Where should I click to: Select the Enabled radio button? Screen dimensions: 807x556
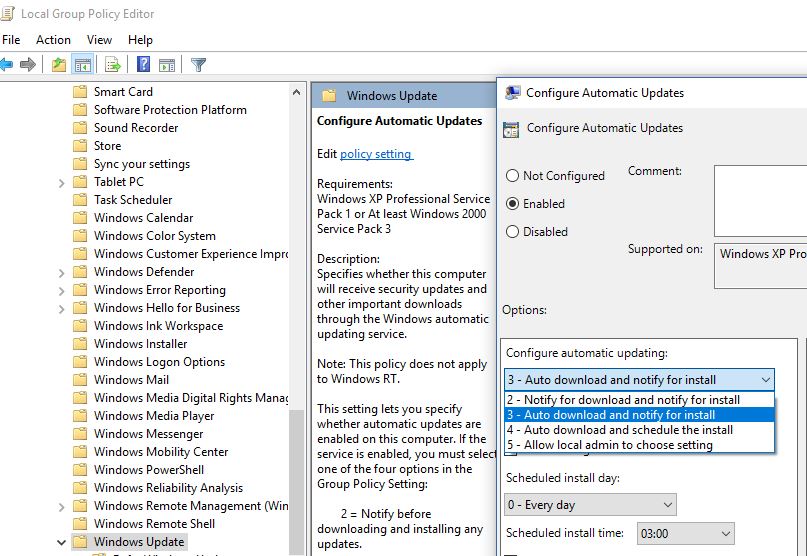pyautogui.click(x=512, y=204)
